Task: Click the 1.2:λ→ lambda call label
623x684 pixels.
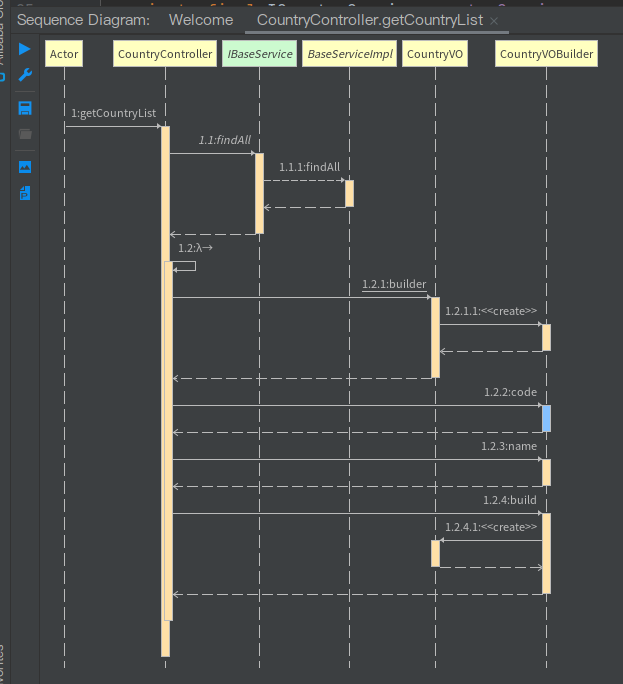Action: point(195,248)
